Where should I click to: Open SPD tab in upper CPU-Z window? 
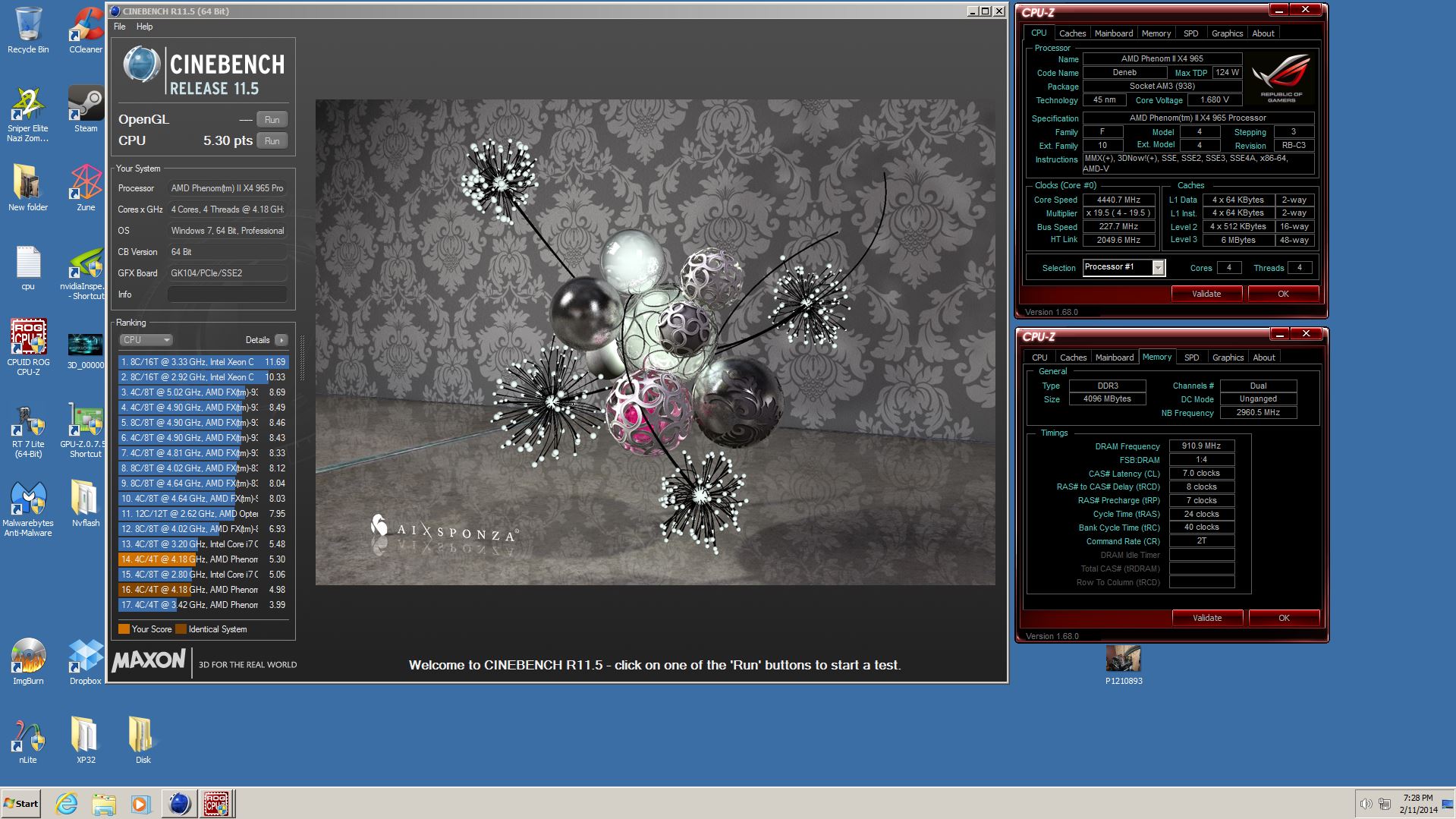click(1191, 33)
